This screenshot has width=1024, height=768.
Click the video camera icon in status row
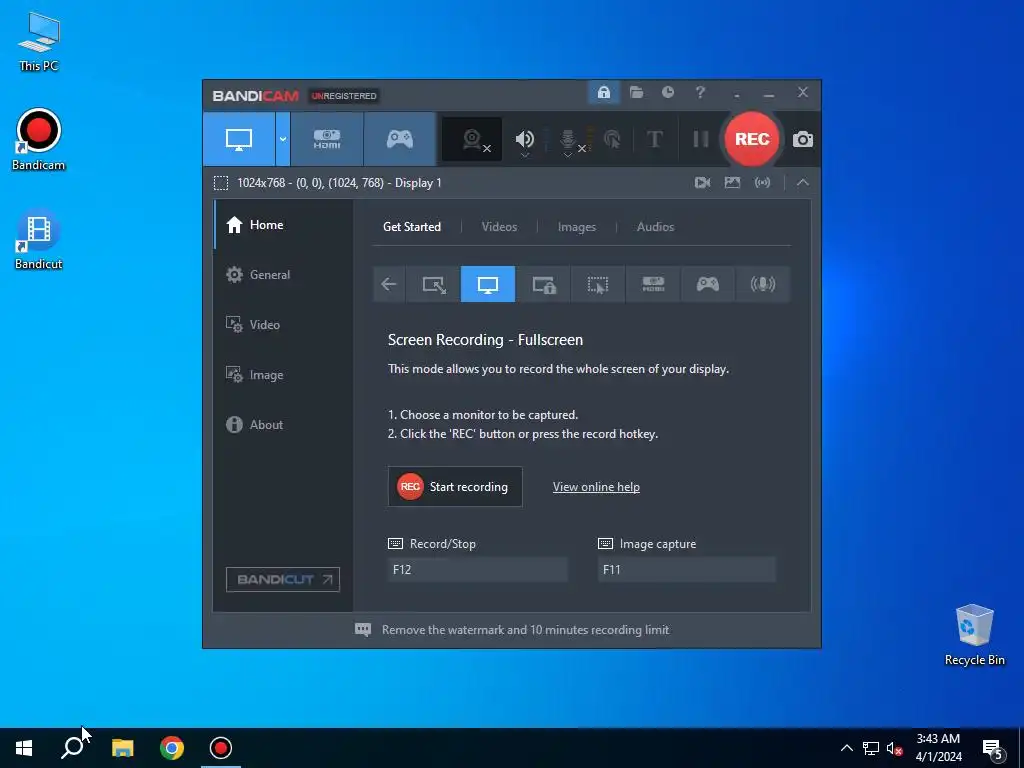pyautogui.click(x=702, y=183)
